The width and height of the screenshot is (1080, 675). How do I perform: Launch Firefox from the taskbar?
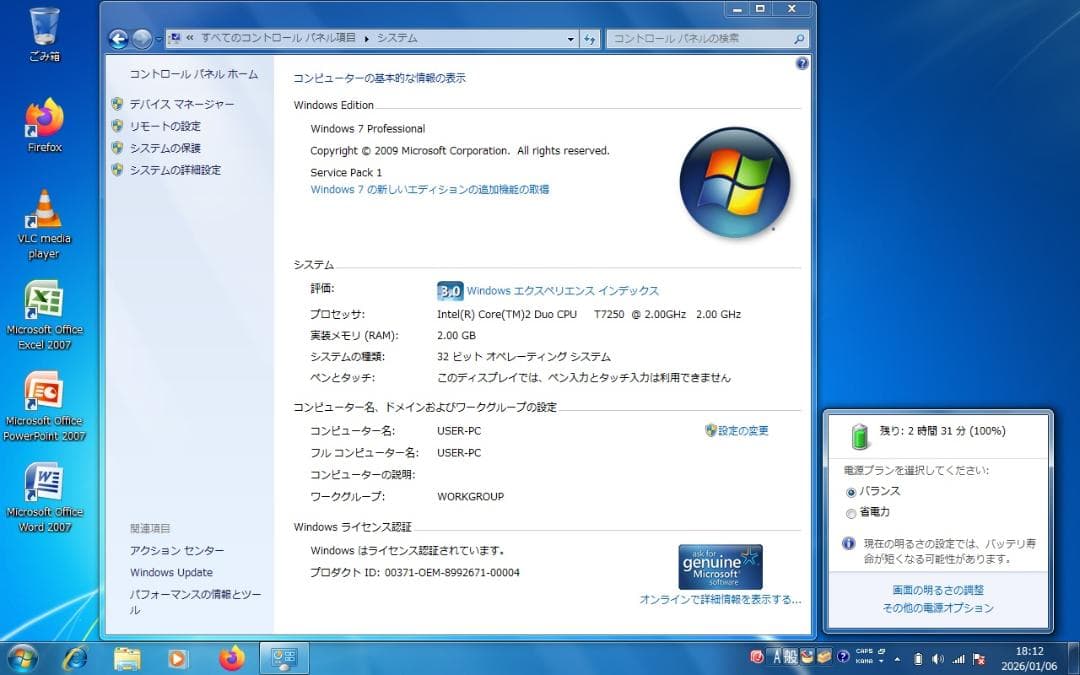(x=231, y=658)
